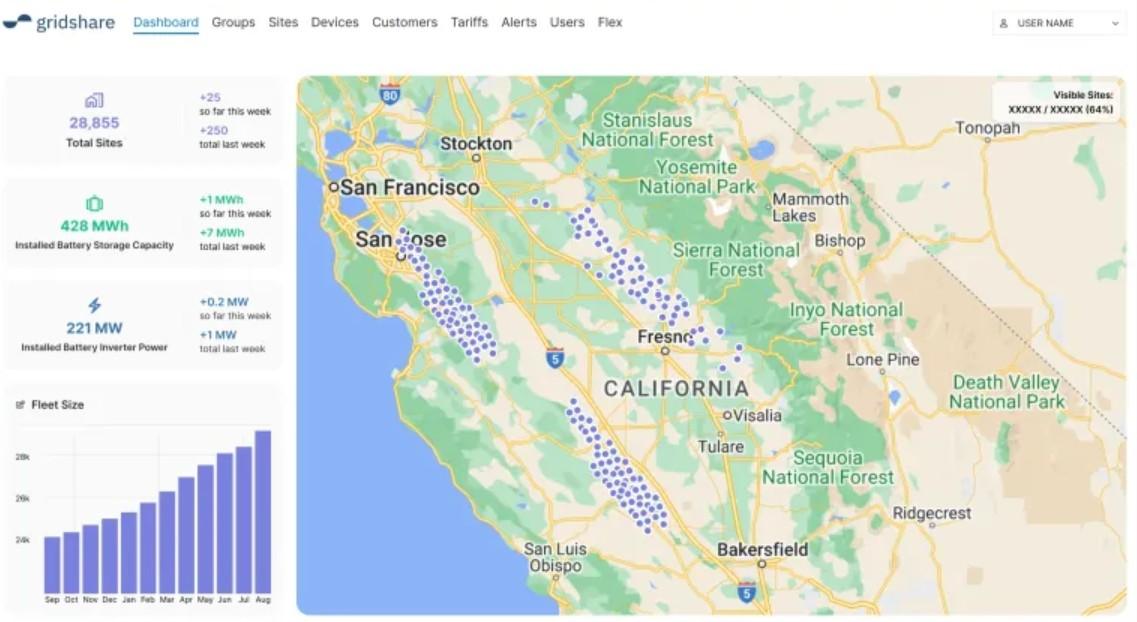Click the Fresno city marker on map
The image size is (1137, 622).
pos(665,351)
